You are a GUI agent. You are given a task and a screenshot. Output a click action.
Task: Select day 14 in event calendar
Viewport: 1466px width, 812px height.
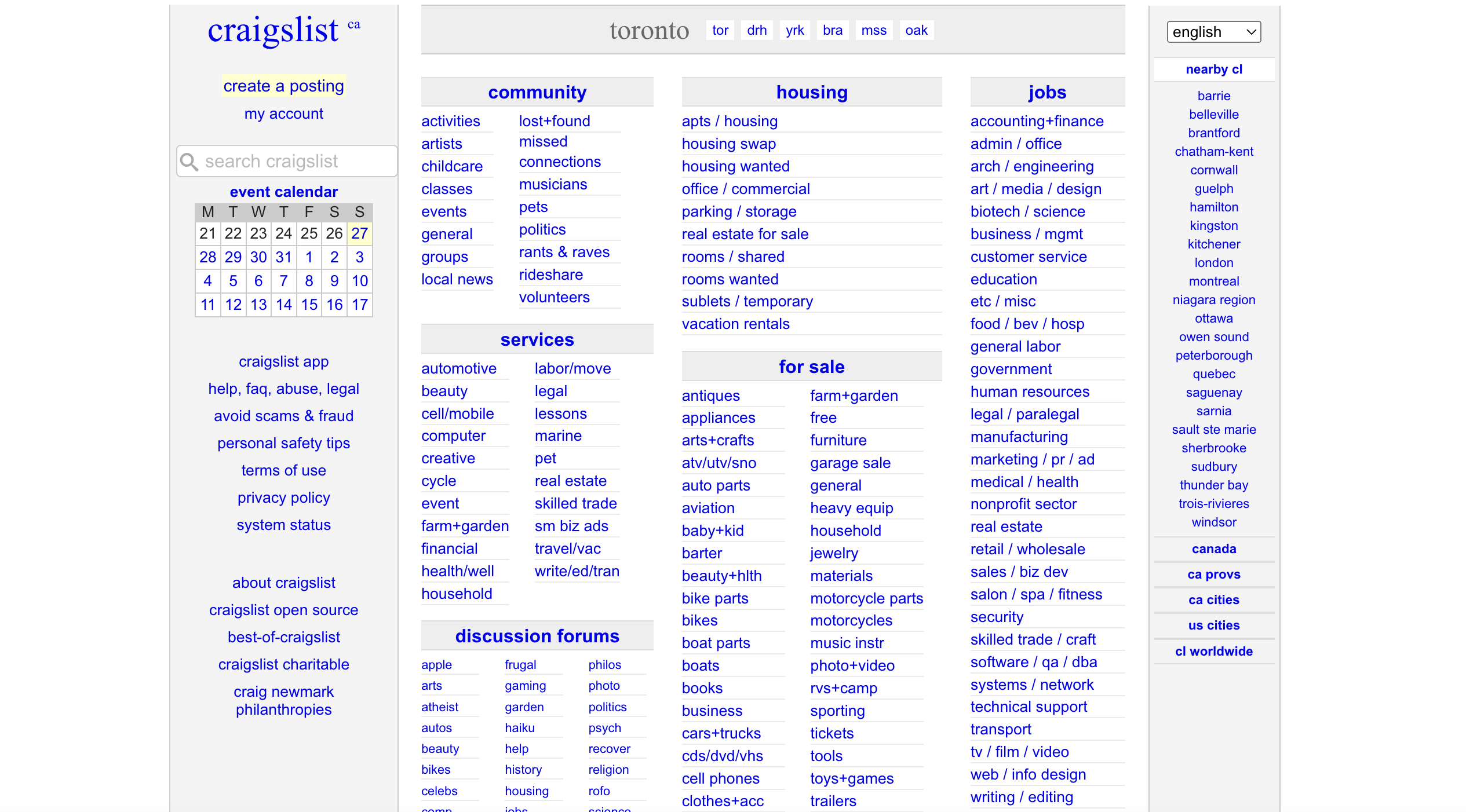pyautogui.click(x=283, y=305)
